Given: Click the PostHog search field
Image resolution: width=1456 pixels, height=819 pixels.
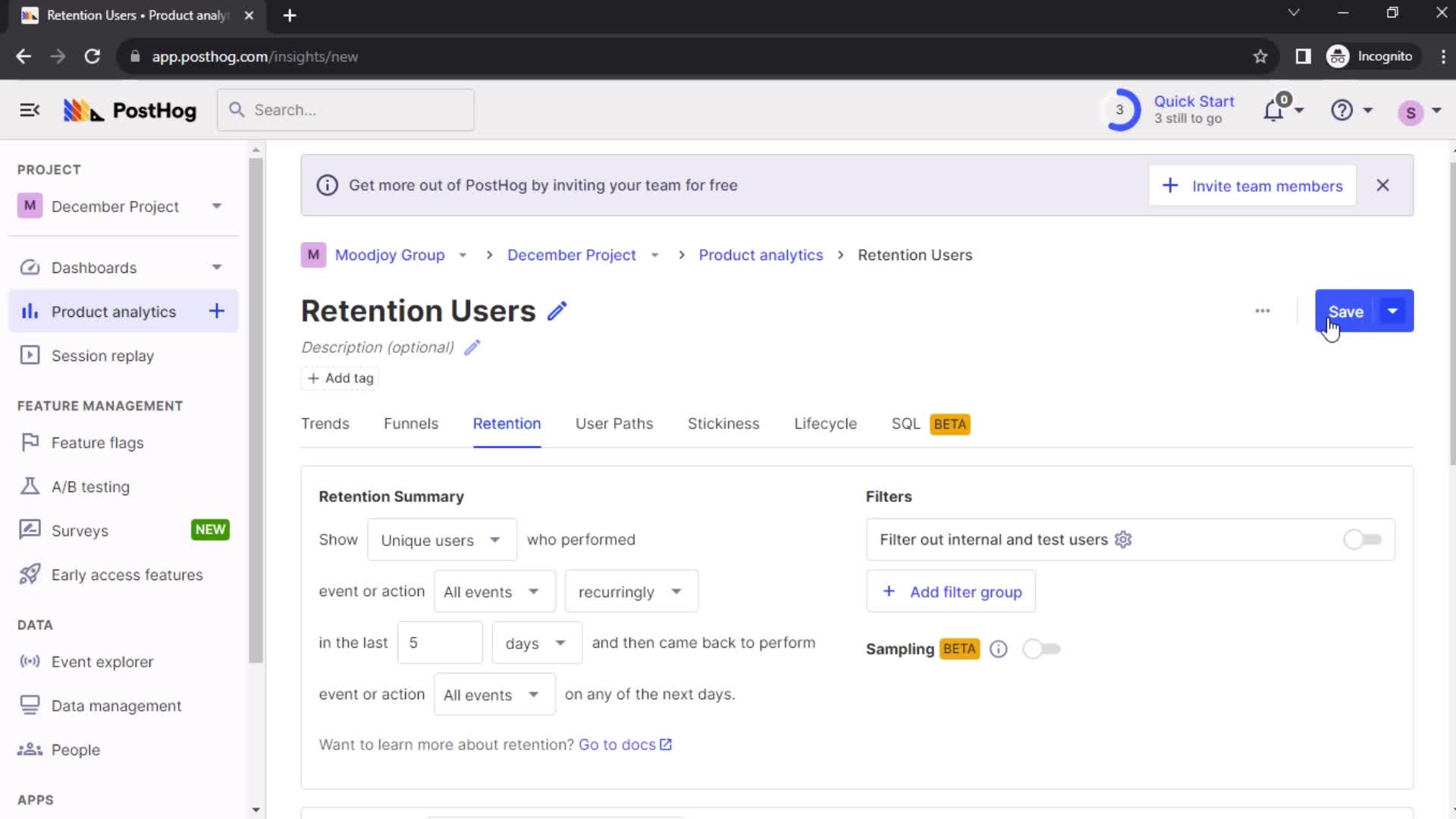Looking at the screenshot, I should pyautogui.click(x=346, y=110).
